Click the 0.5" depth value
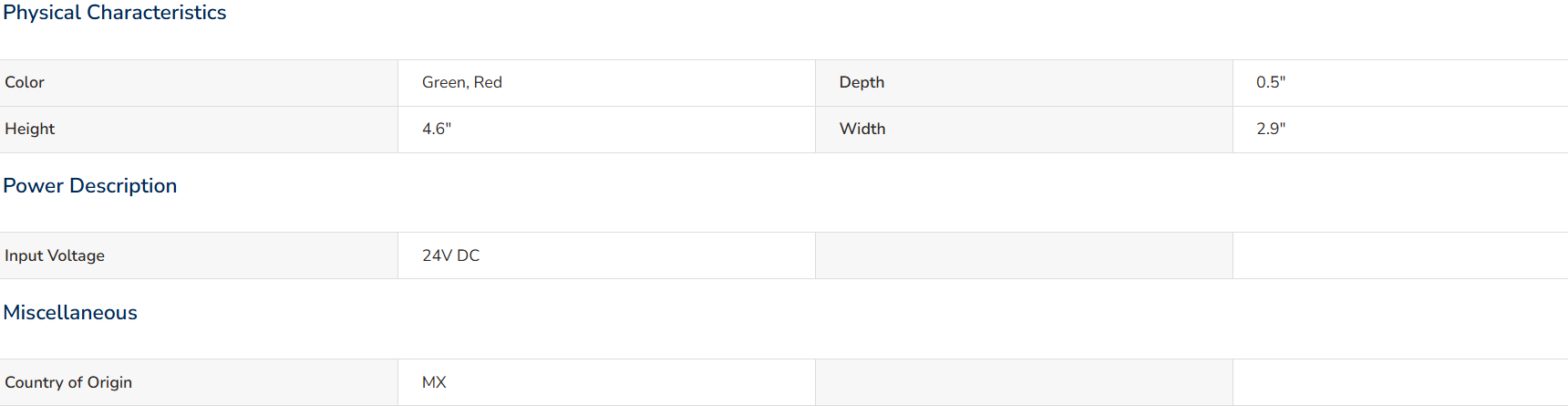1568x406 pixels. (x=1271, y=82)
